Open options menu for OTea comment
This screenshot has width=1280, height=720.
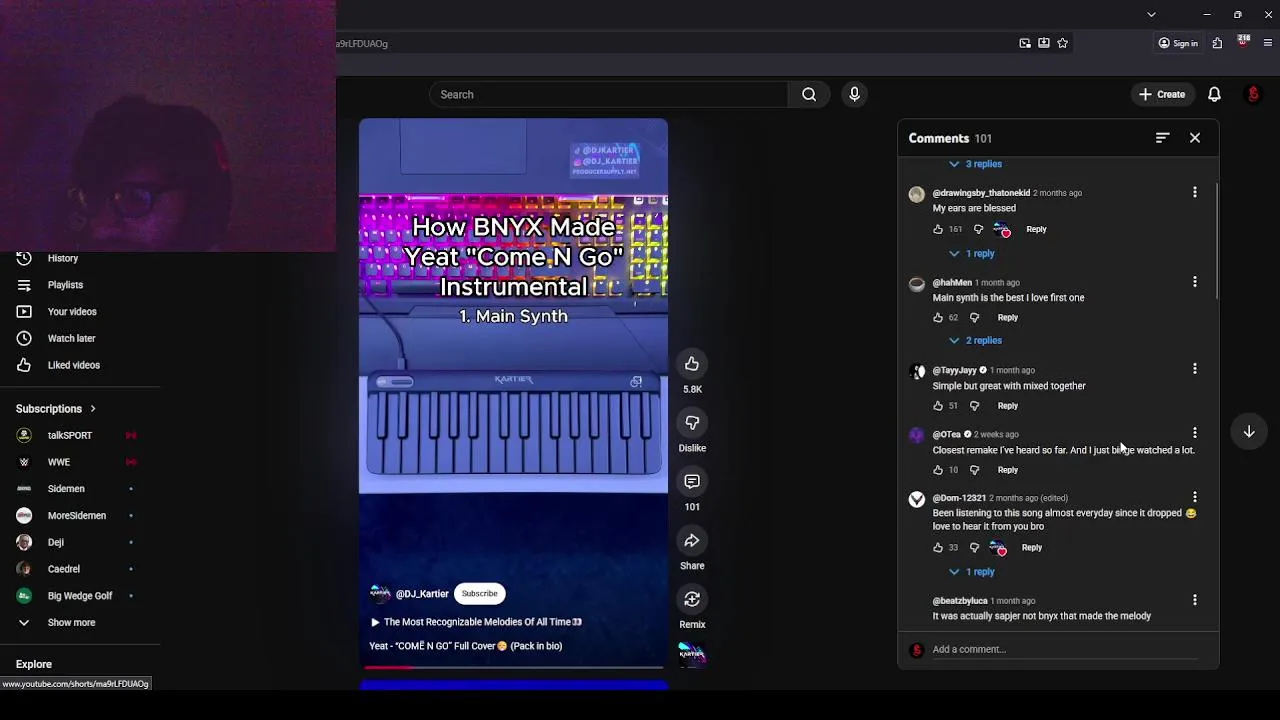[x=1194, y=433]
